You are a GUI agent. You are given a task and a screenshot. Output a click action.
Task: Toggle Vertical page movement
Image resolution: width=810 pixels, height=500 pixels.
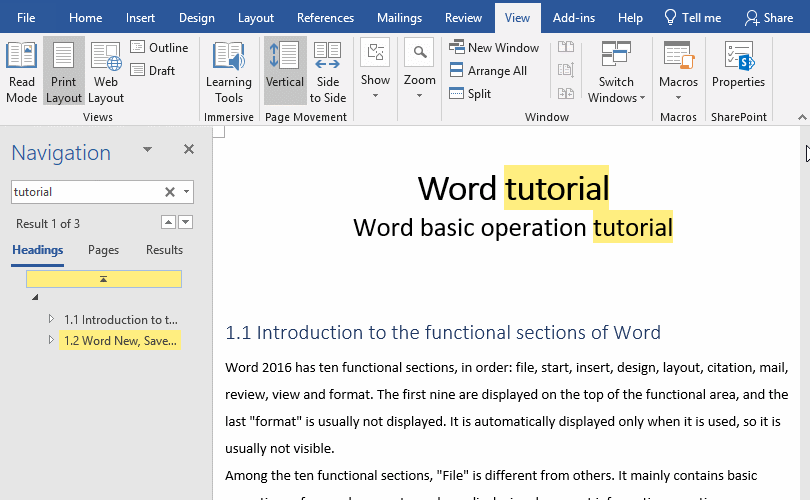(x=285, y=71)
